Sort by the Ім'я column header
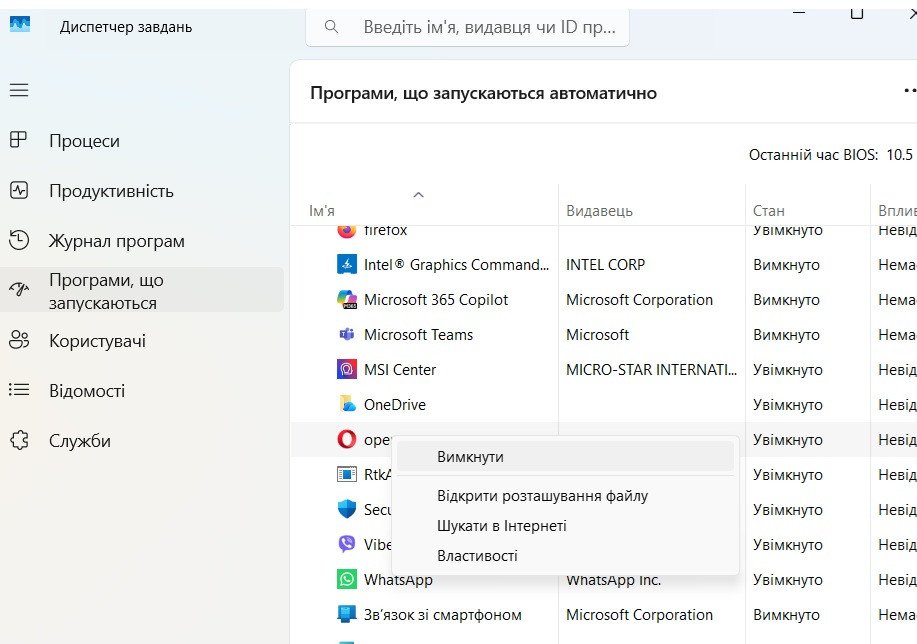917x644 pixels. (x=322, y=211)
